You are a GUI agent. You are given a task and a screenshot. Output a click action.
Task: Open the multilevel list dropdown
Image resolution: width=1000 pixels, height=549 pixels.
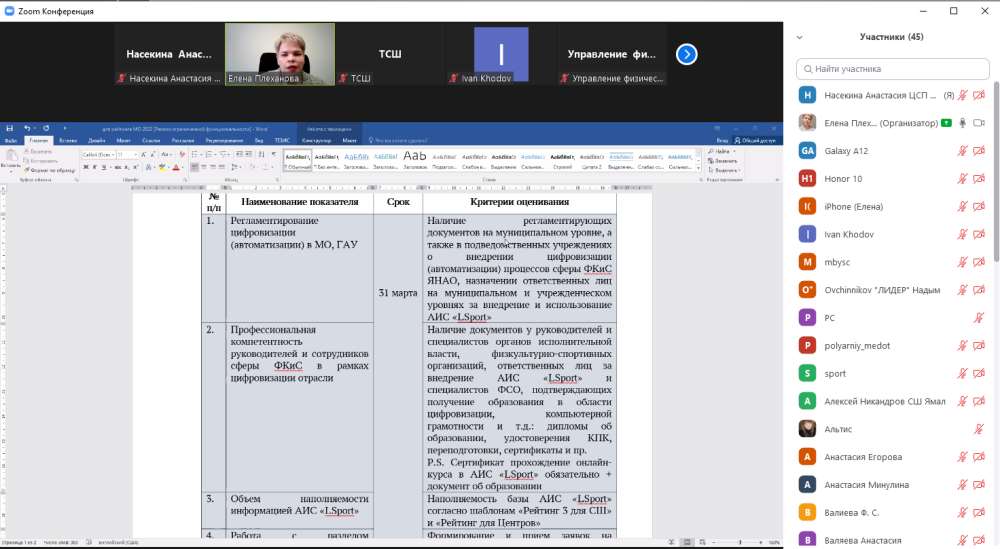pyautogui.click(x=225, y=154)
